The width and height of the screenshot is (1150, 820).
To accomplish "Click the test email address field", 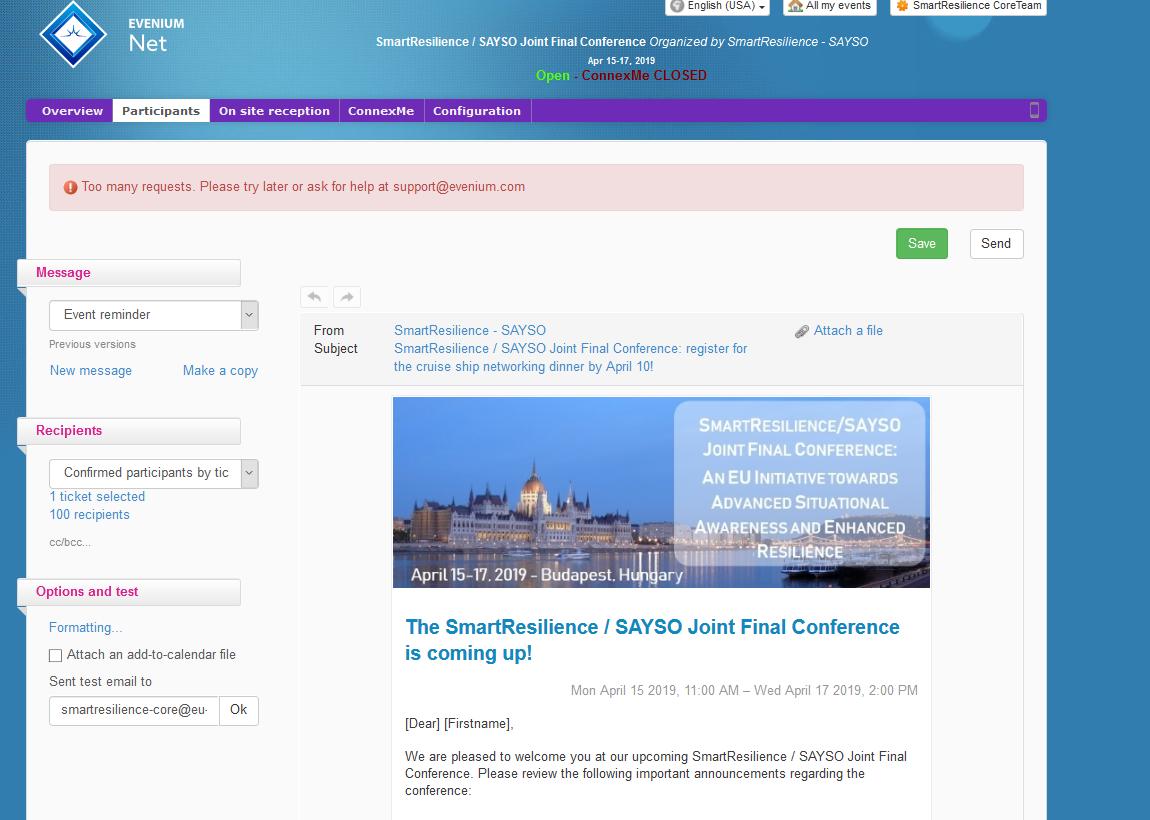I will tap(134, 710).
